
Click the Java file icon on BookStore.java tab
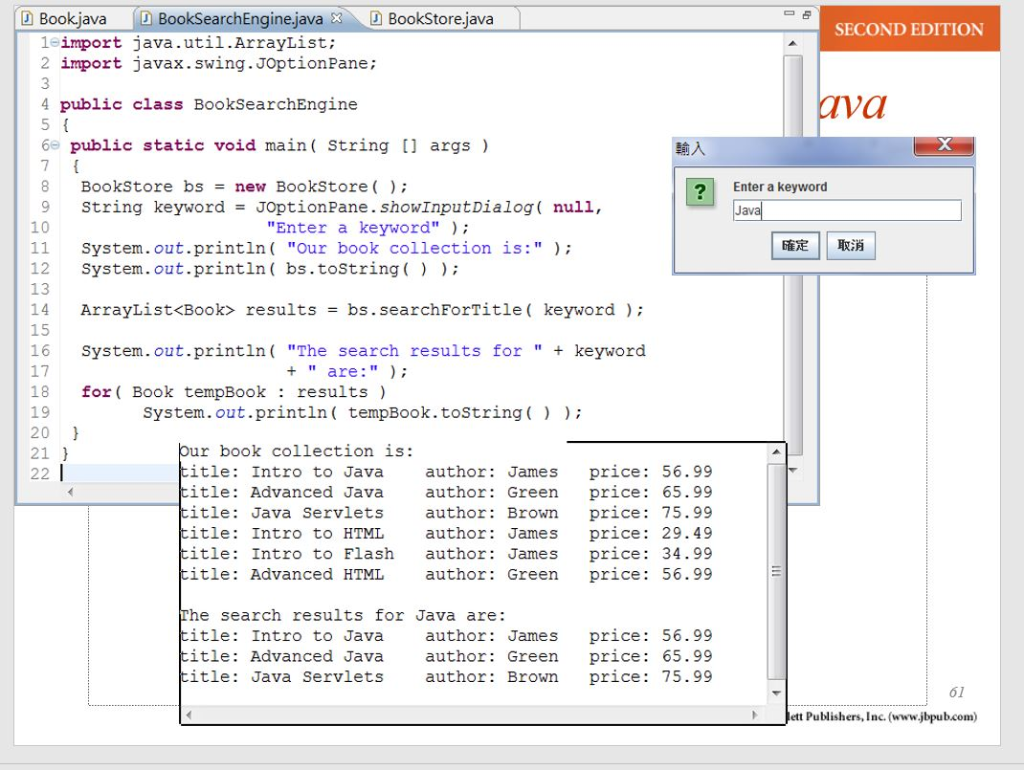[x=375, y=17]
